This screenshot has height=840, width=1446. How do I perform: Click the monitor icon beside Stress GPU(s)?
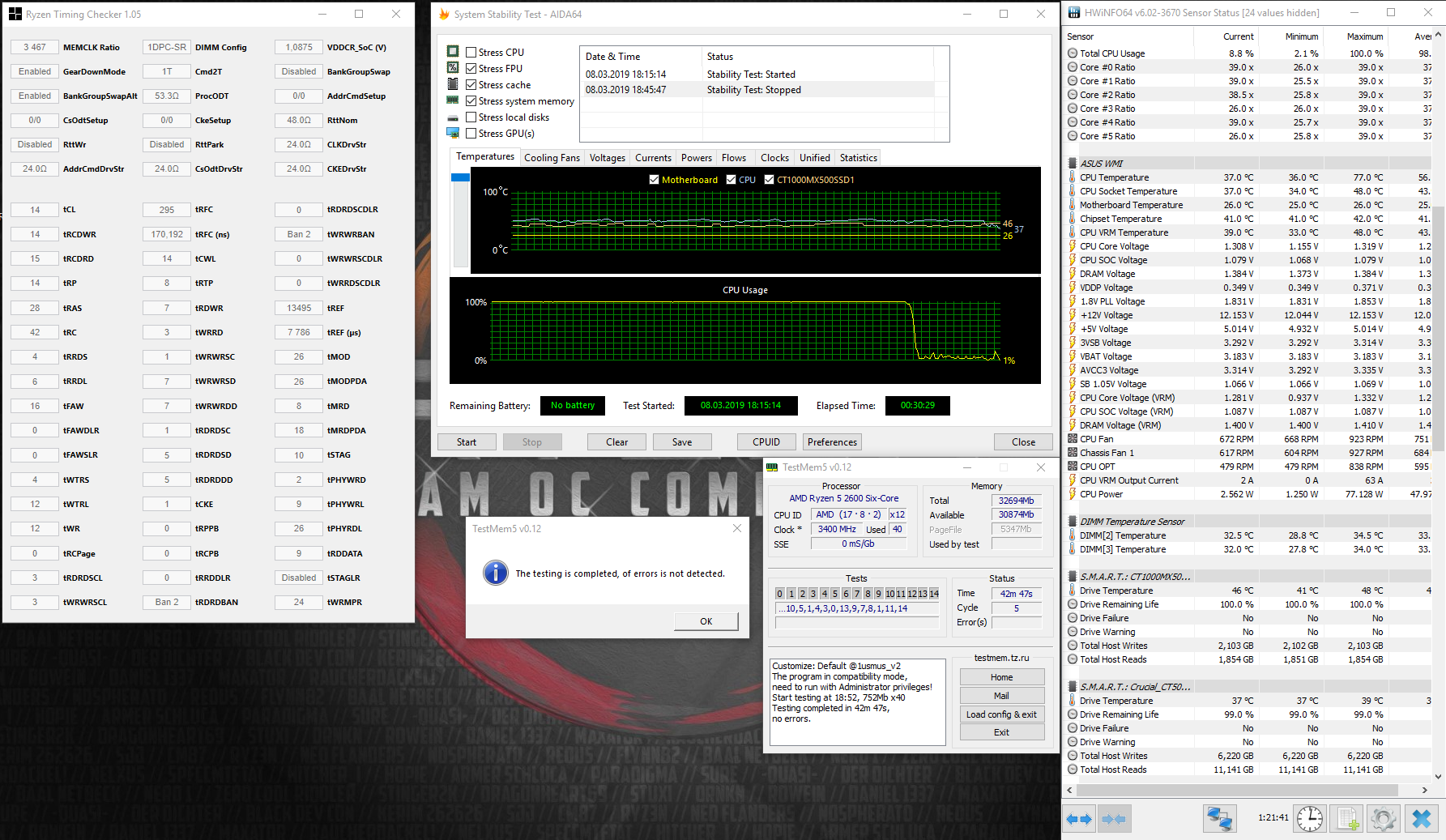(453, 133)
